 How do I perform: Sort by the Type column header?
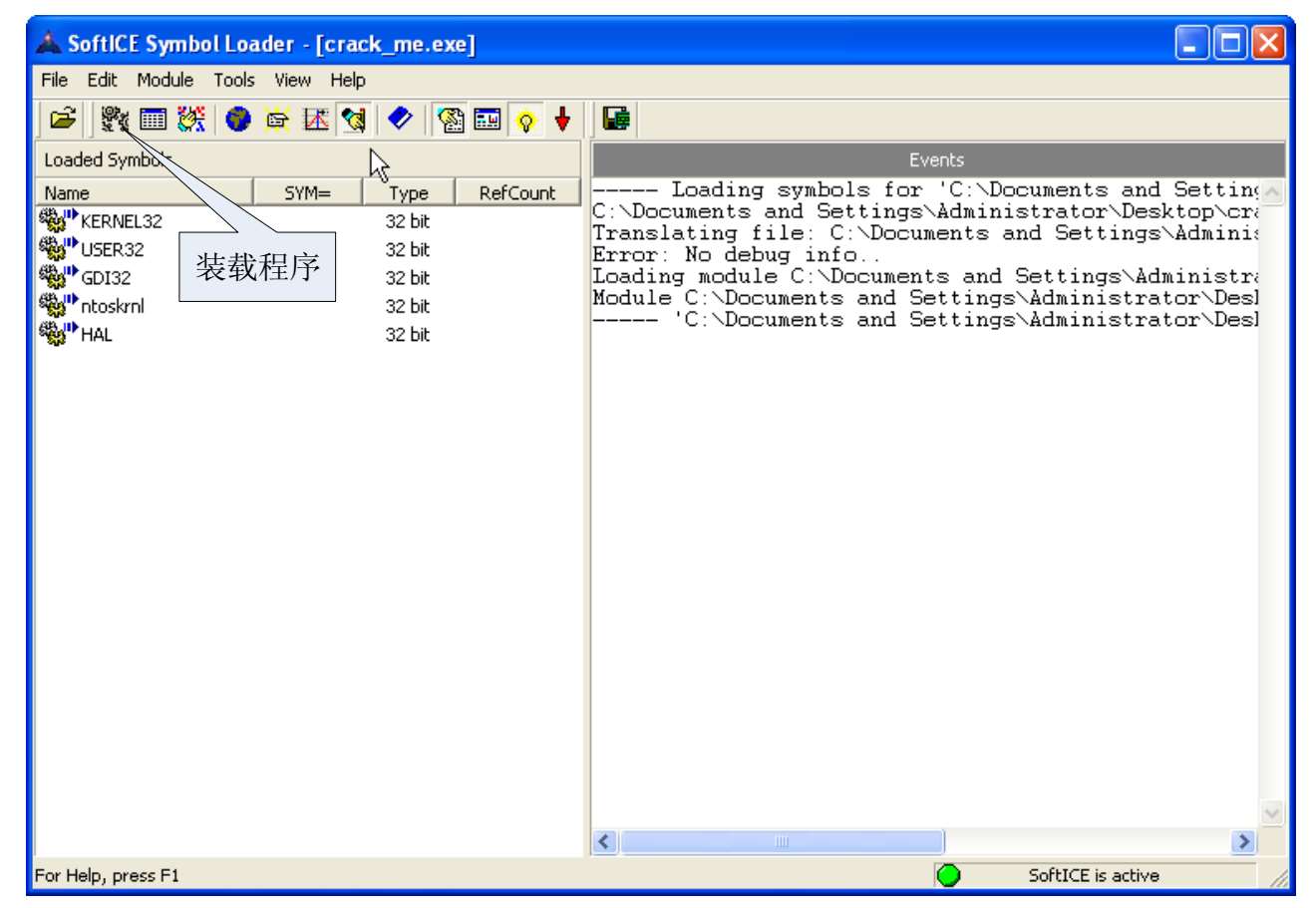point(409,192)
